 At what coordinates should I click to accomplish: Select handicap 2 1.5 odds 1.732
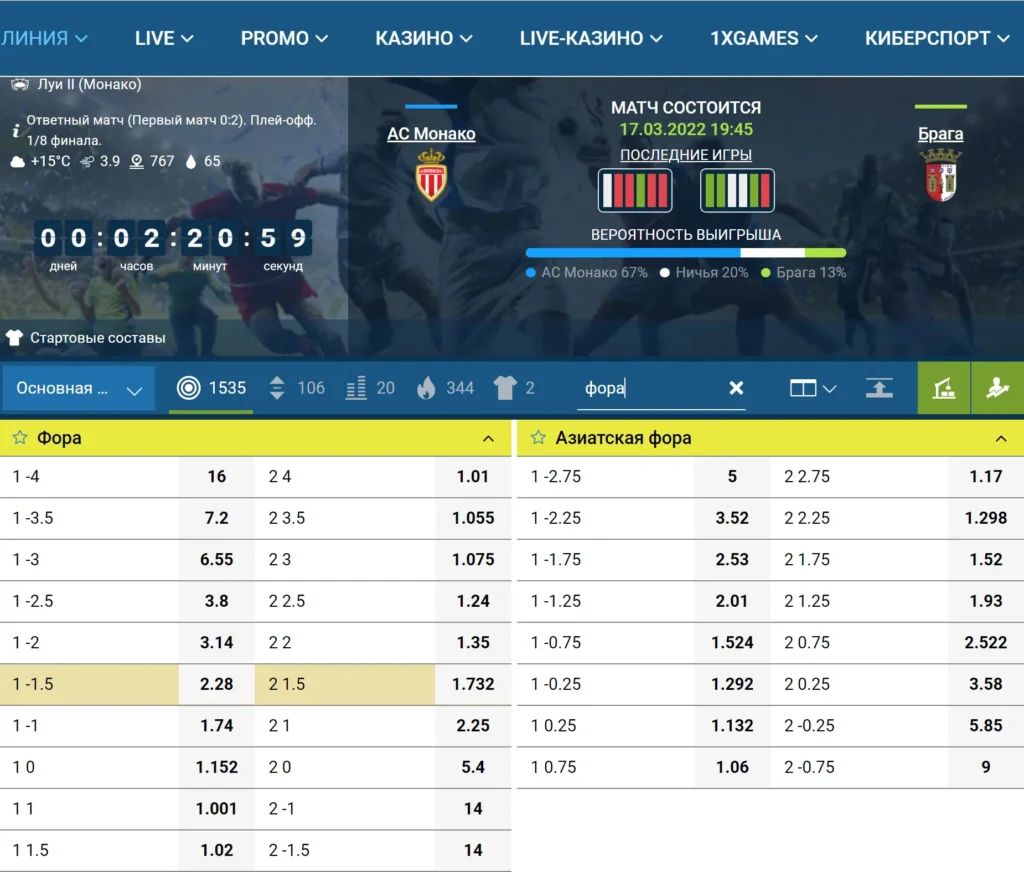(x=473, y=685)
